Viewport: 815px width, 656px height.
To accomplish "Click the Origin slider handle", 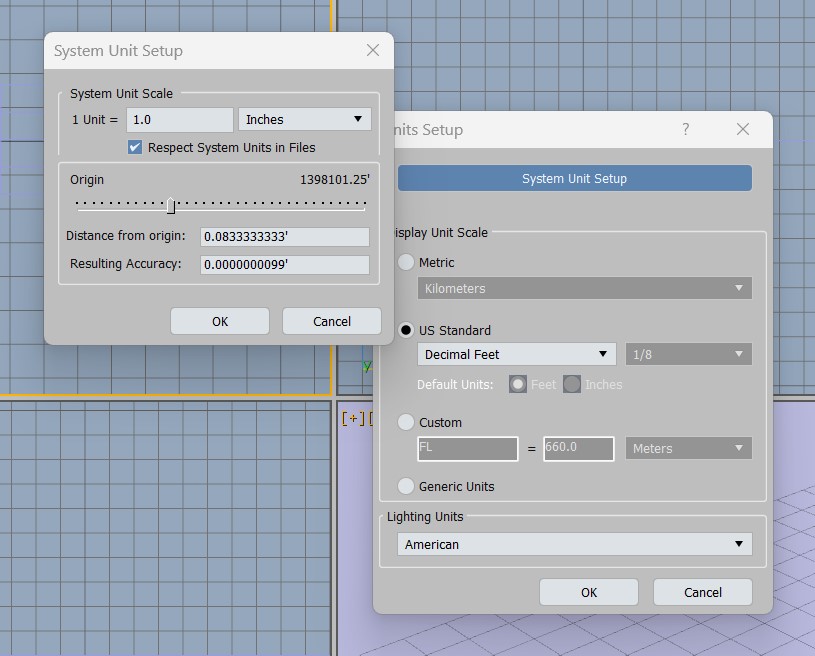I will 171,206.
